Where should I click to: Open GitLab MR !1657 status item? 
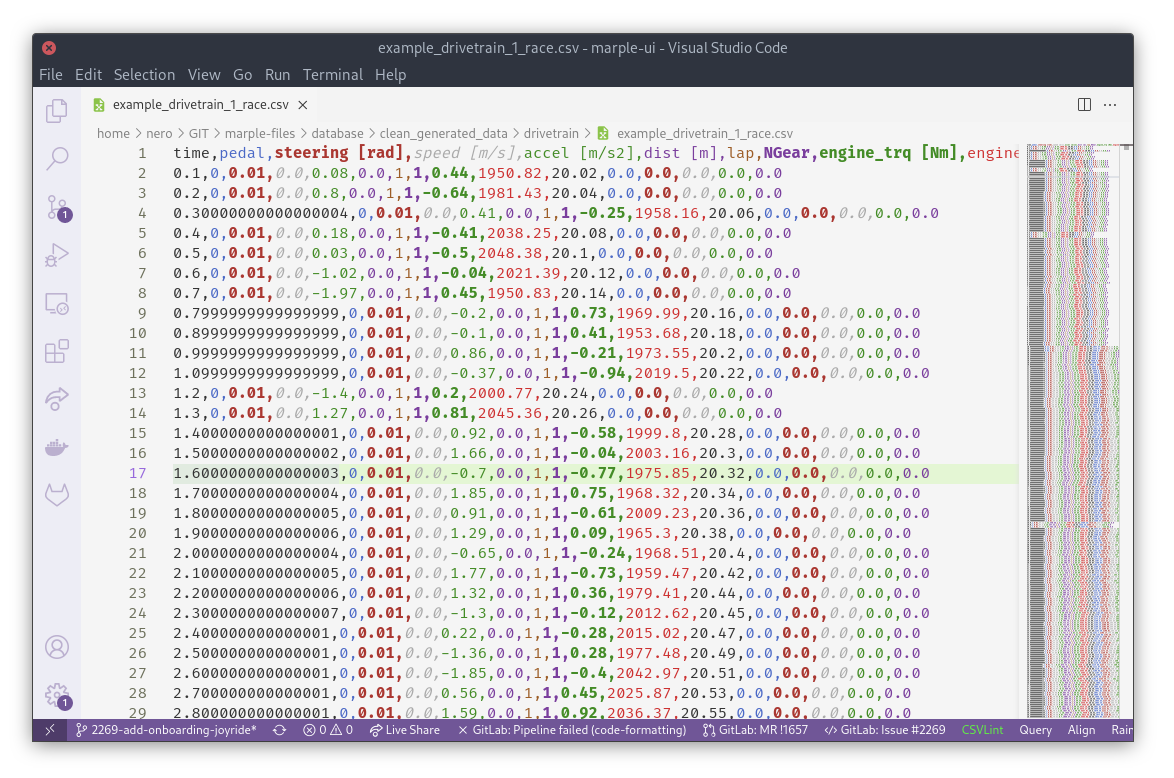click(x=755, y=730)
